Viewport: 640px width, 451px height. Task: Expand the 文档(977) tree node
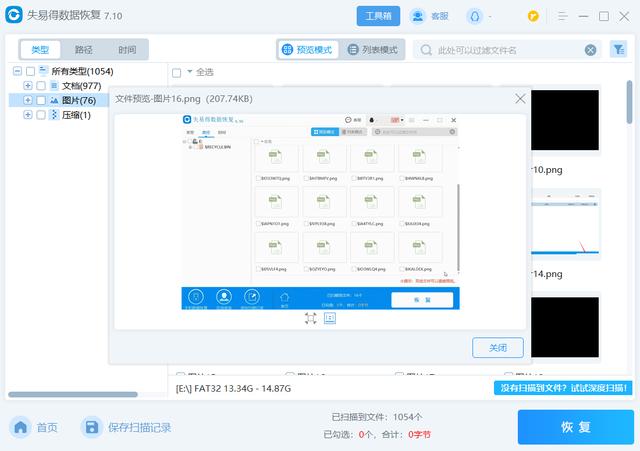[28, 85]
